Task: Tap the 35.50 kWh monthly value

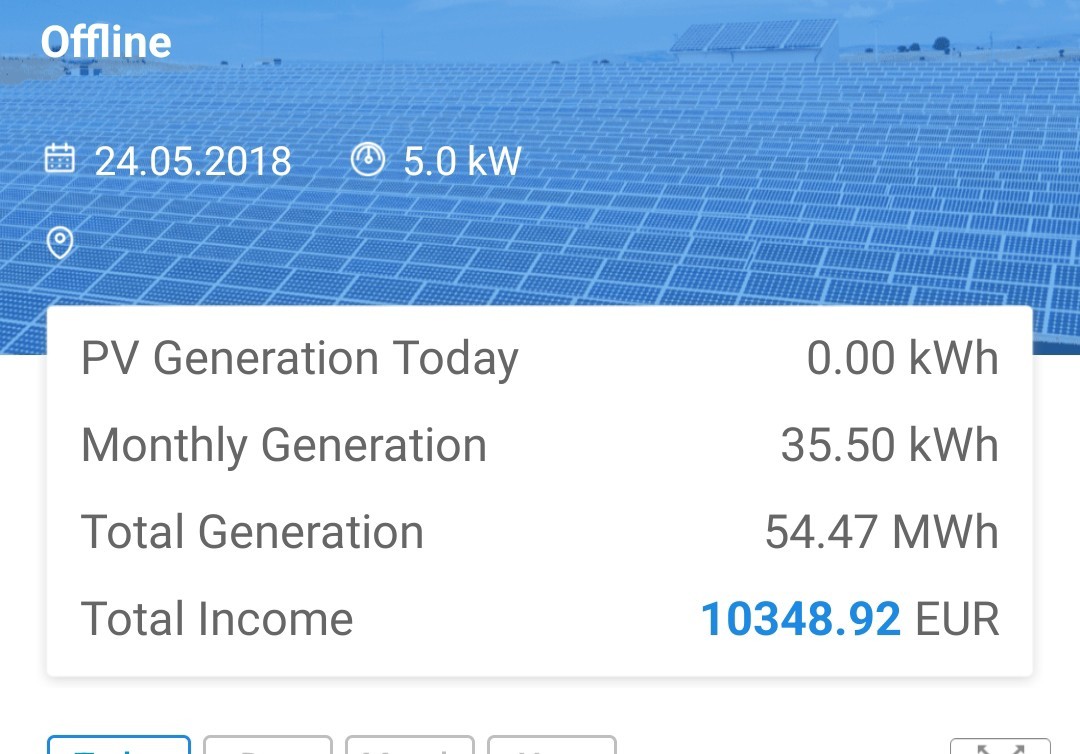Action: (x=889, y=445)
